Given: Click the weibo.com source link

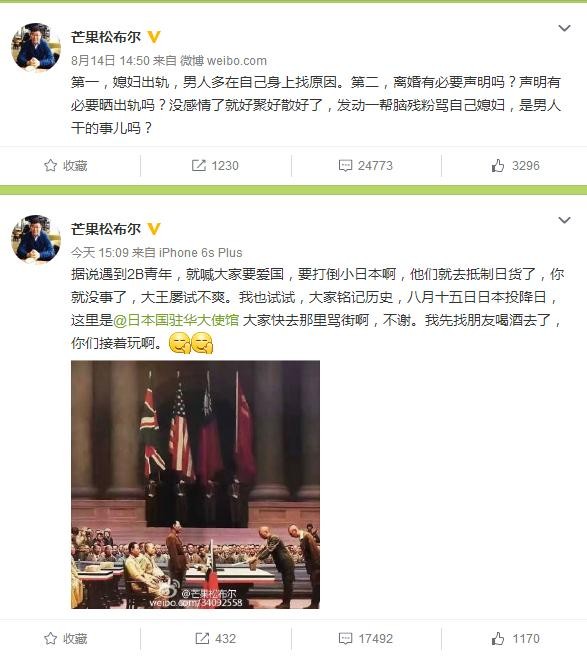Looking at the screenshot, I should click(x=237, y=61).
